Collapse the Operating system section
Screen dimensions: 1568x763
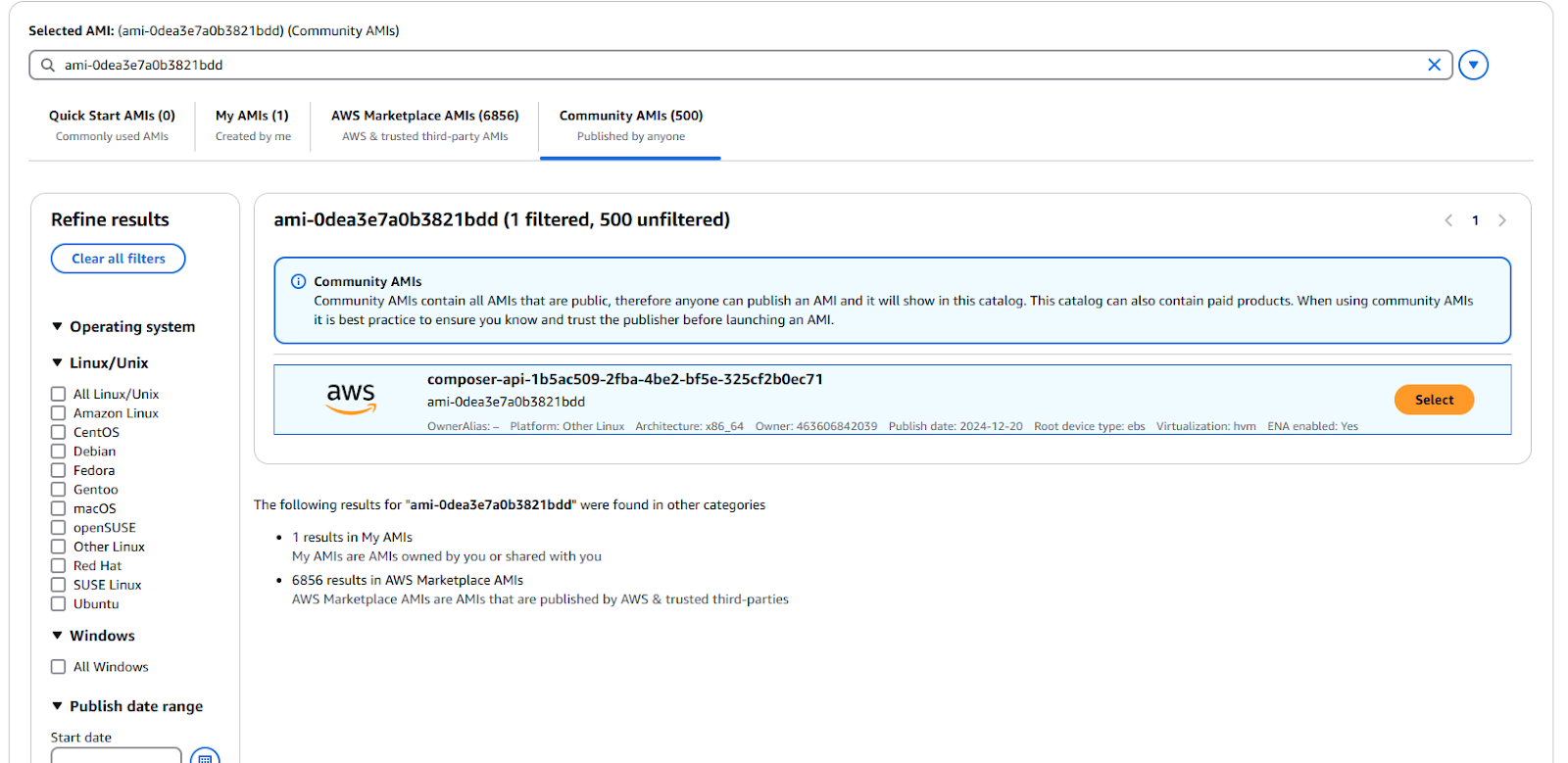pyautogui.click(x=57, y=326)
